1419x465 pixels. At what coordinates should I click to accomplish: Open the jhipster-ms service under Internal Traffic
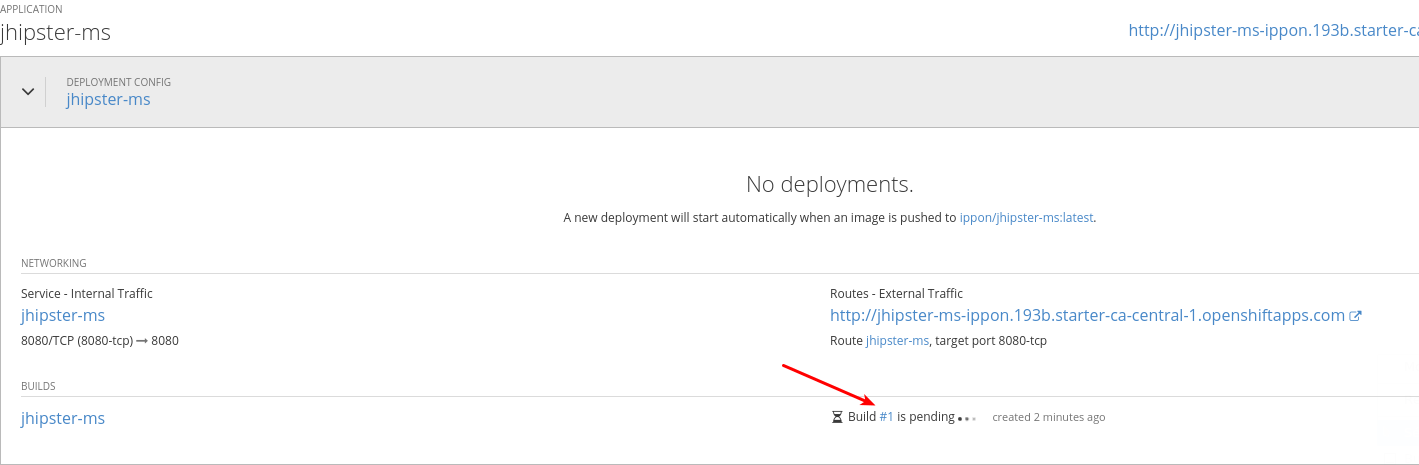[x=63, y=316]
